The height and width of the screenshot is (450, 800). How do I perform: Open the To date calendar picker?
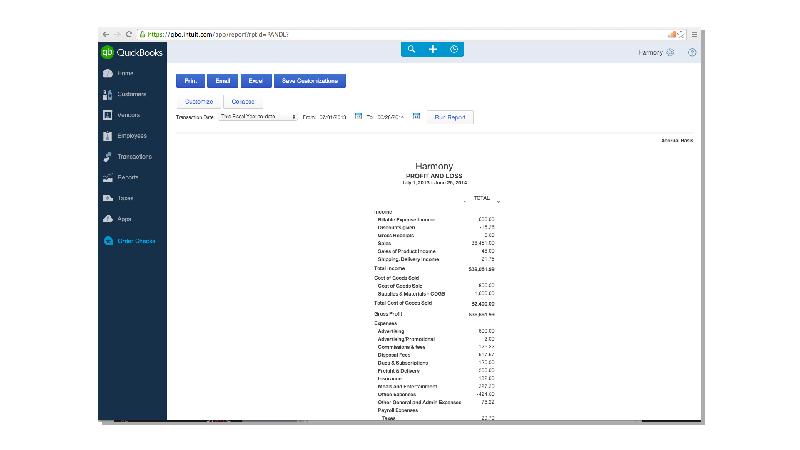point(417,117)
